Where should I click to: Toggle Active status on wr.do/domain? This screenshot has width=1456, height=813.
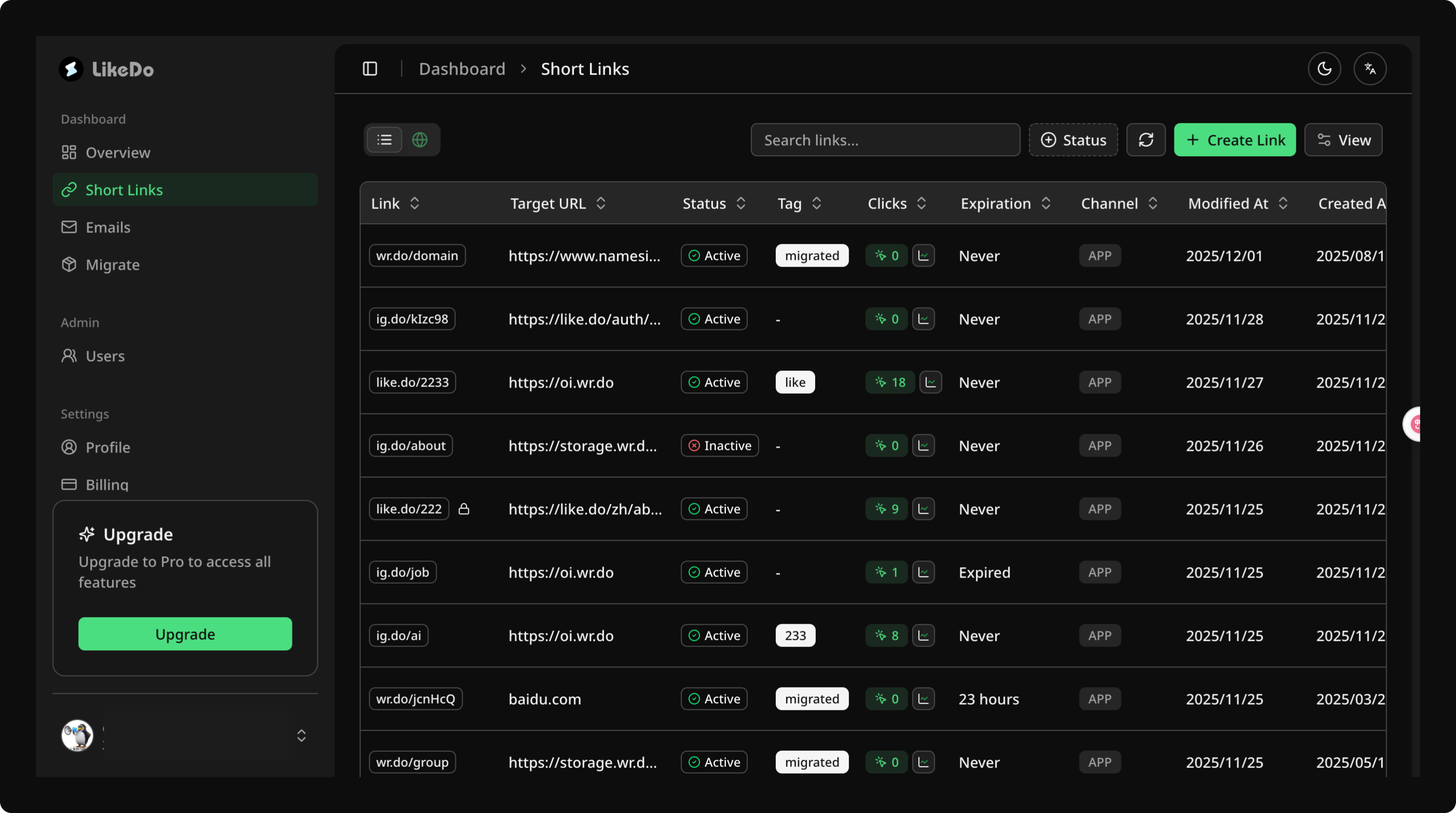714,256
